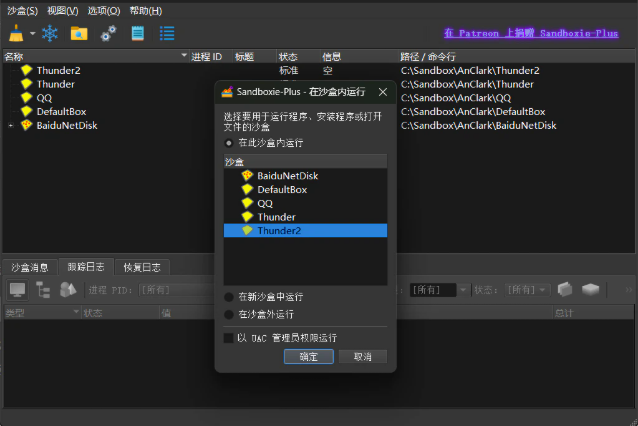Choose highlighted Thunder2 in dialog list
The width and height of the screenshot is (638, 426).
point(305,231)
